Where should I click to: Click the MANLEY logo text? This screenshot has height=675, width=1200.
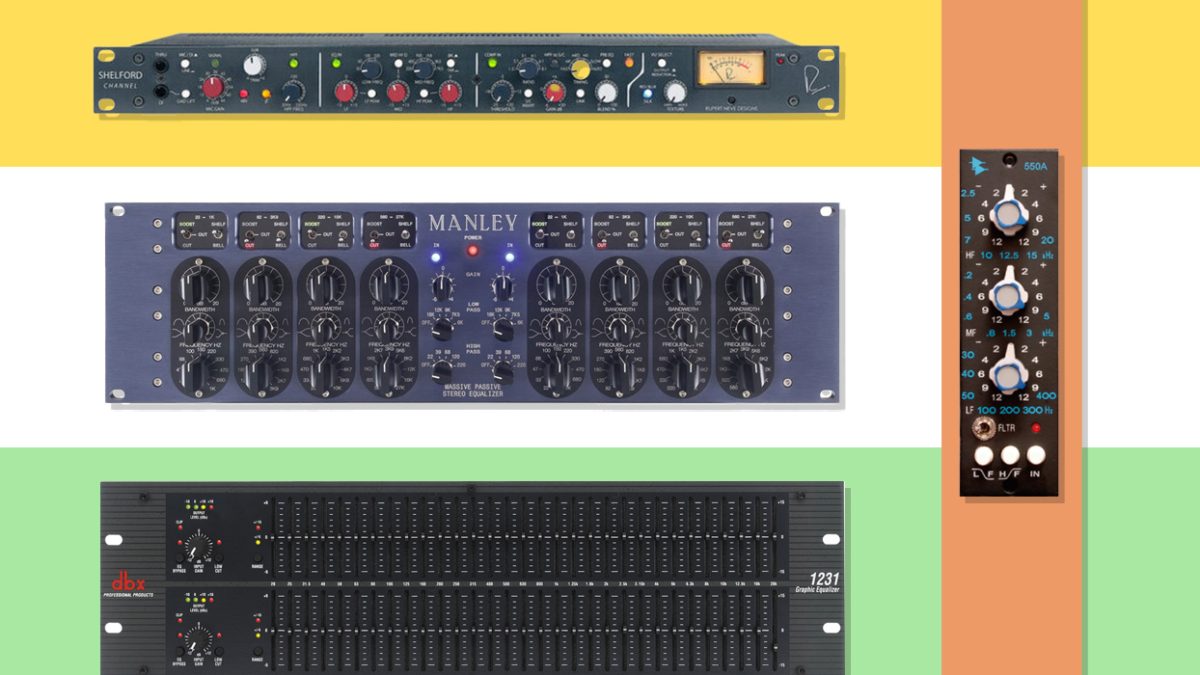coord(474,223)
